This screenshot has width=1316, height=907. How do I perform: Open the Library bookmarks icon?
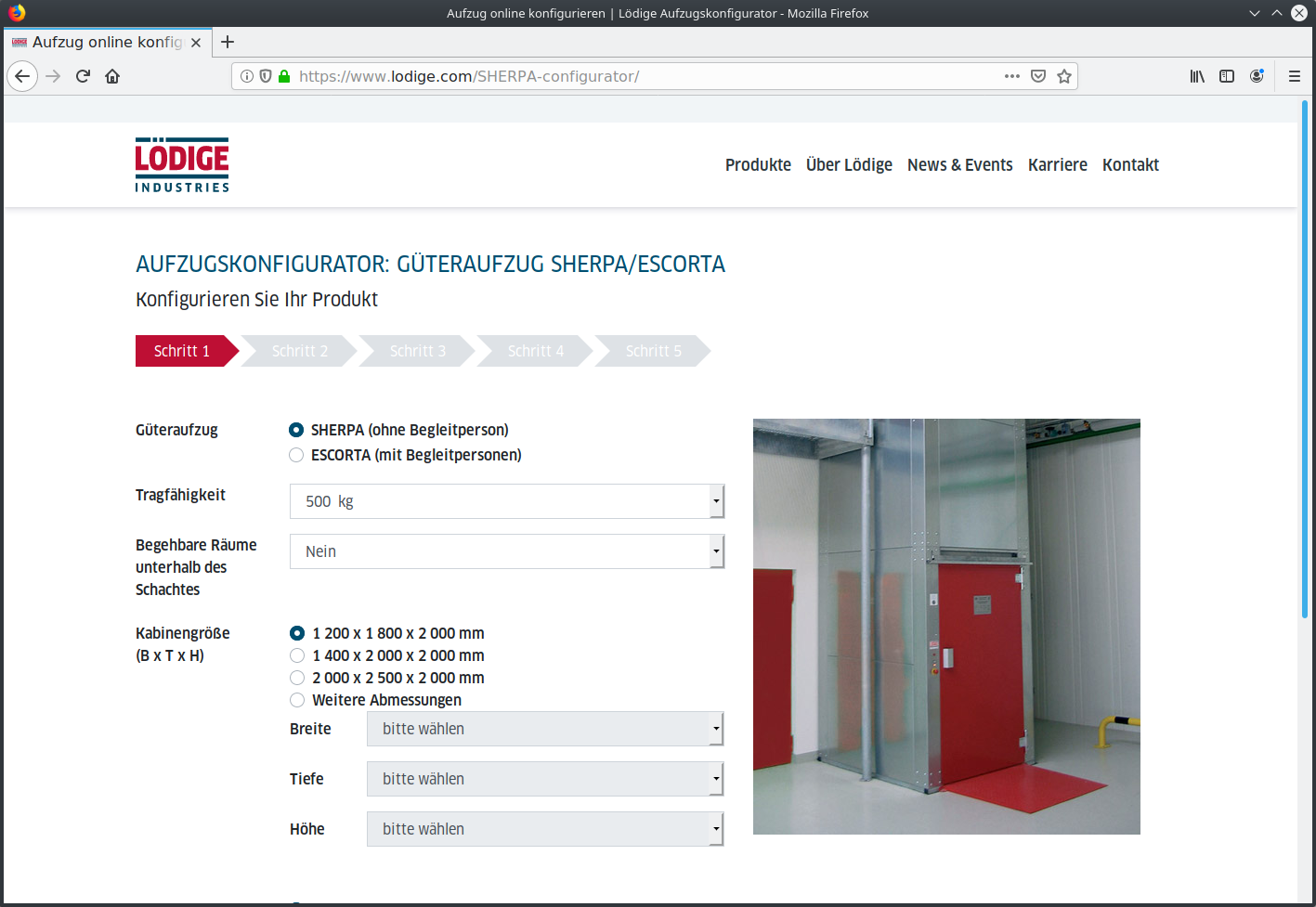coord(1197,76)
